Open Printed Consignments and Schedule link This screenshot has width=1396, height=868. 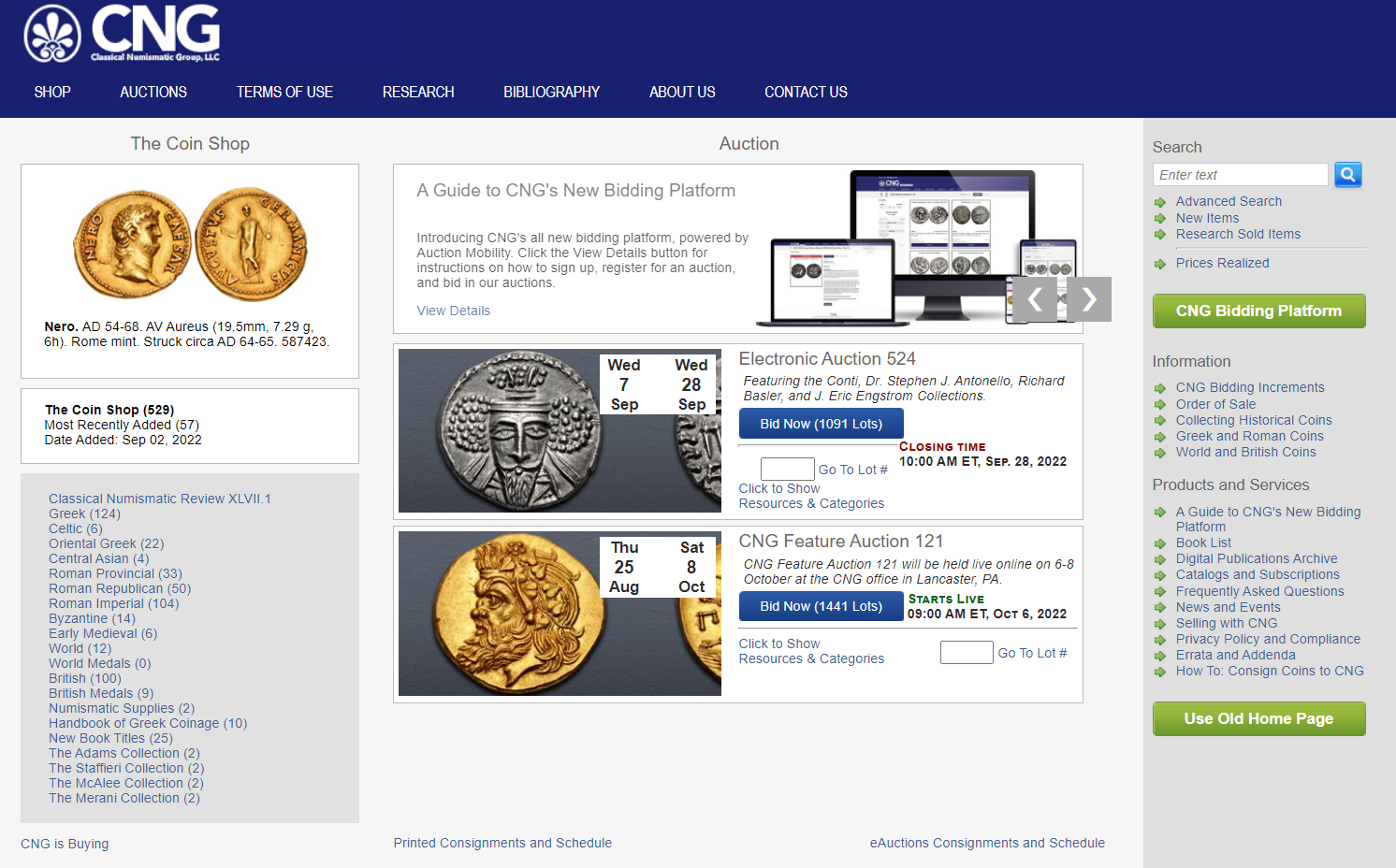coord(502,843)
